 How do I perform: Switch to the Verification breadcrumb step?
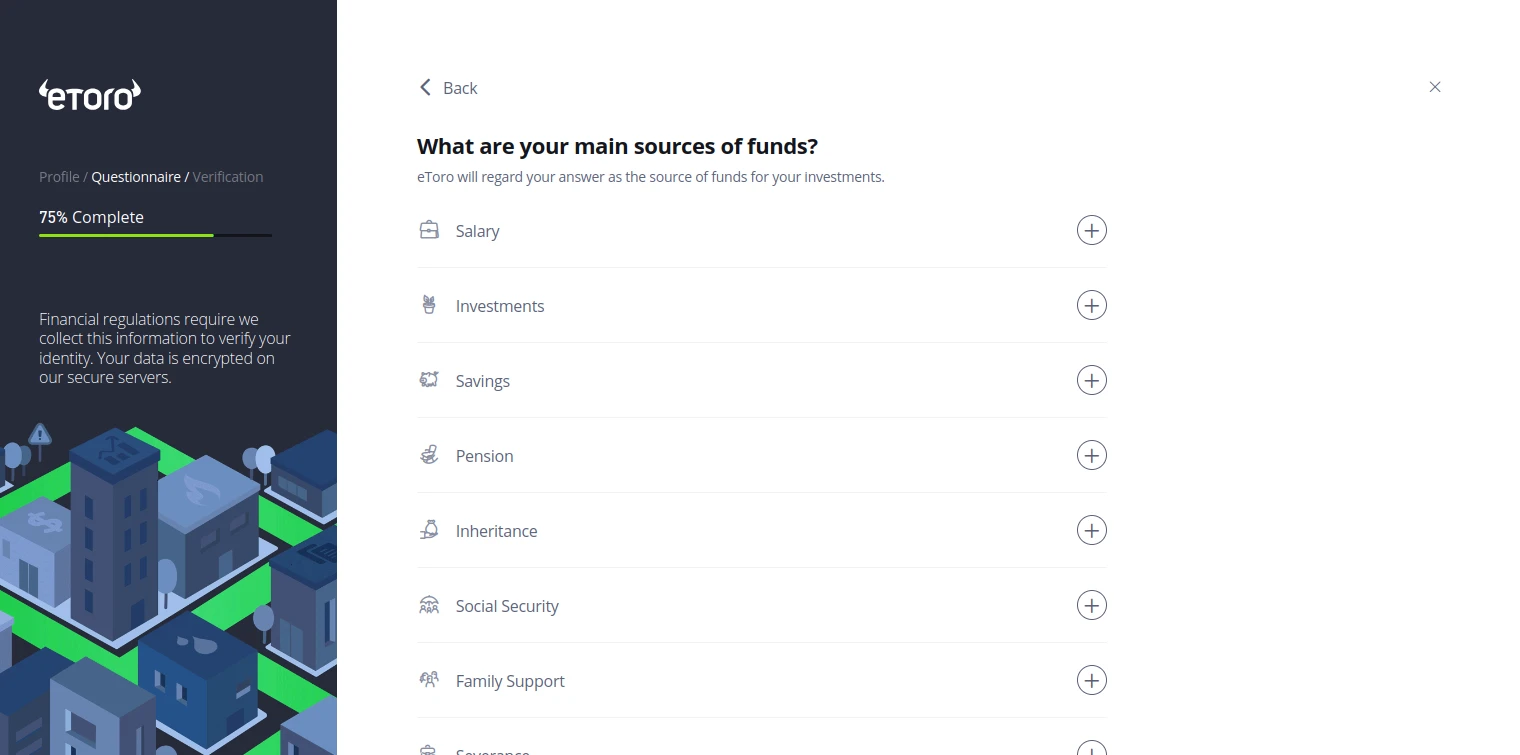click(x=228, y=177)
